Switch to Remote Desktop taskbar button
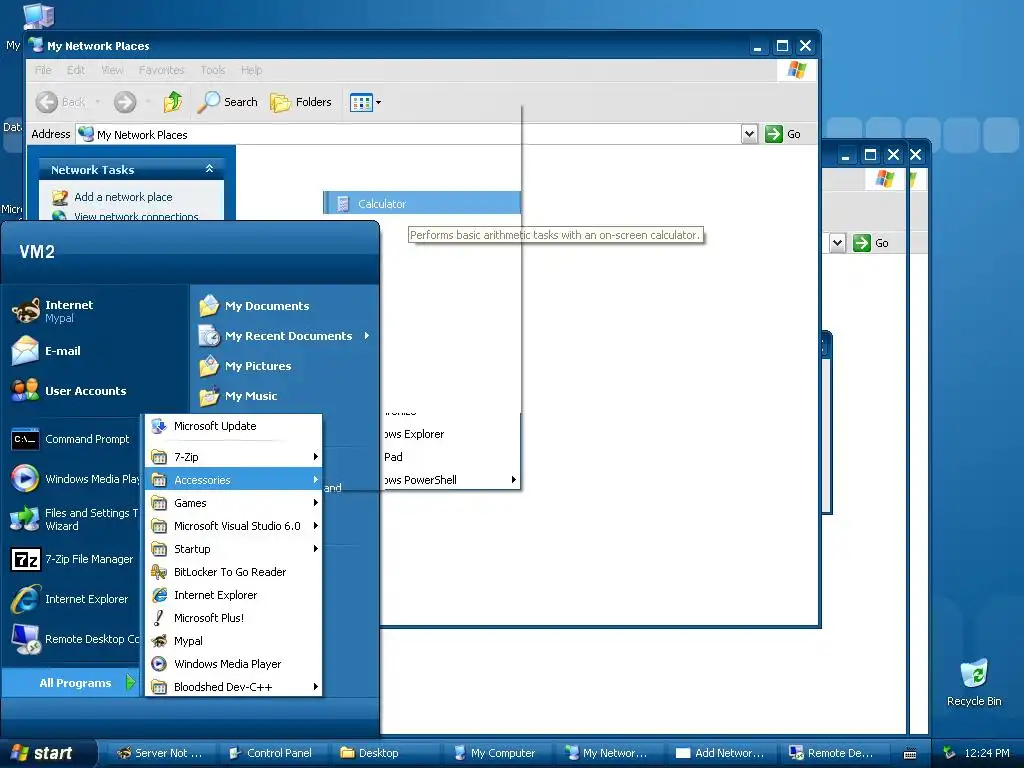This screenshot has height=768, width=1024. pyautogui.click(x=832, y=753)
